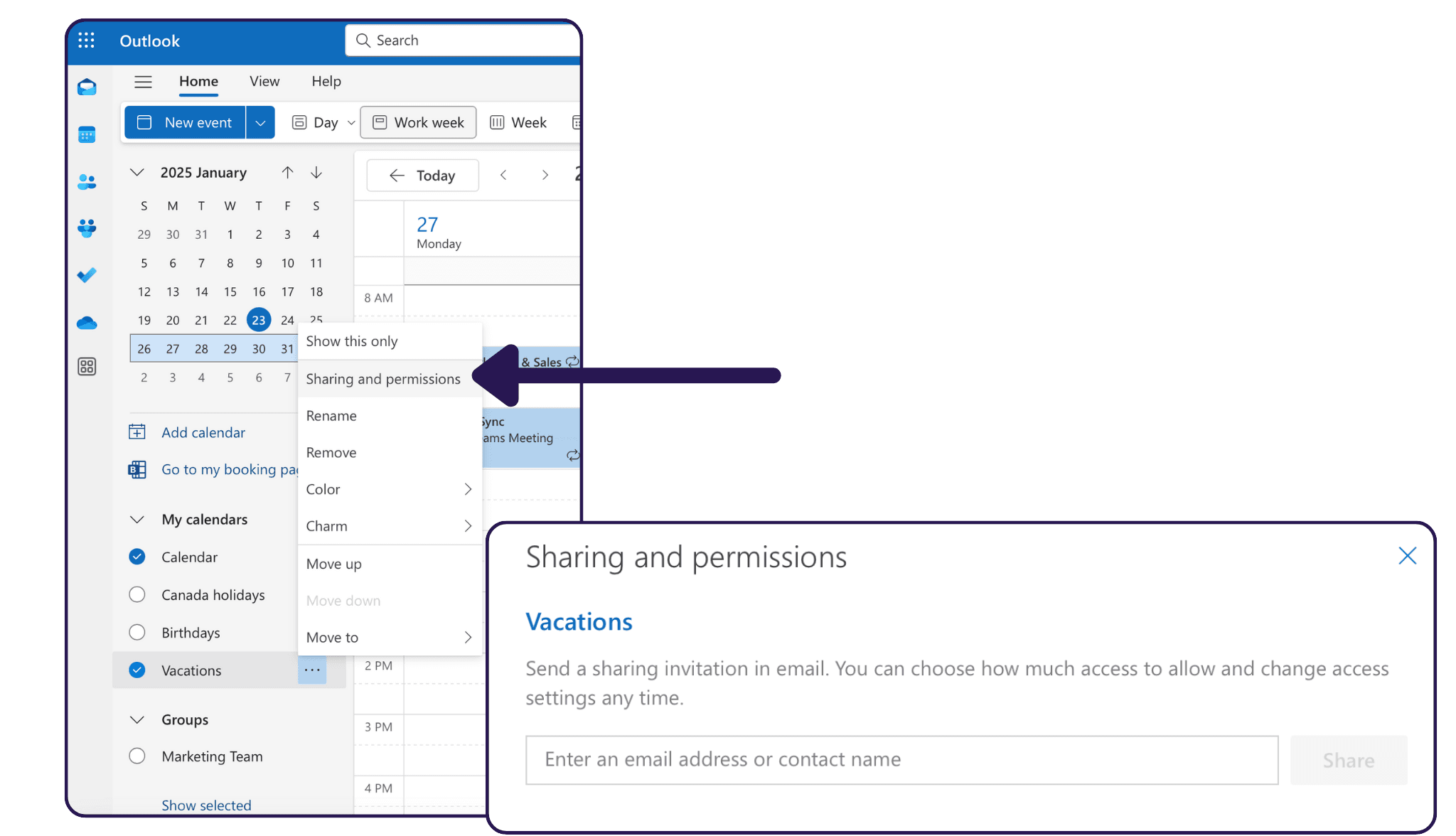Switch to the View tab

pos(264,82)
